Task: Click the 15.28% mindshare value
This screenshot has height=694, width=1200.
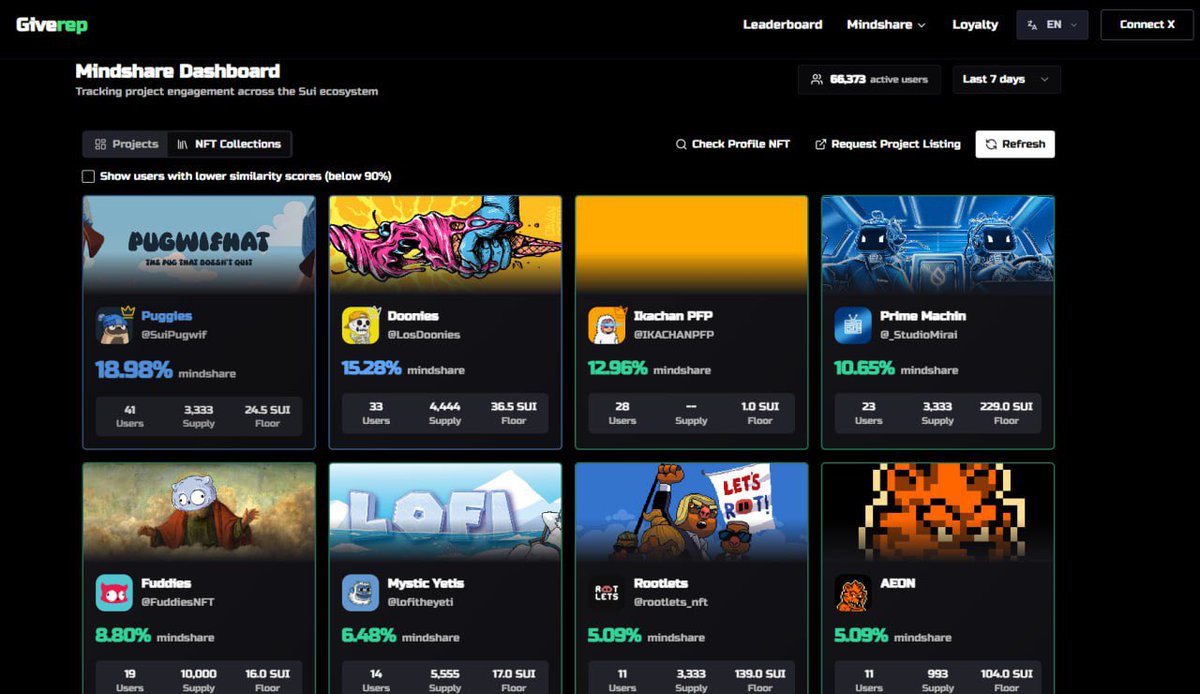Action: (x=371, y=368)
